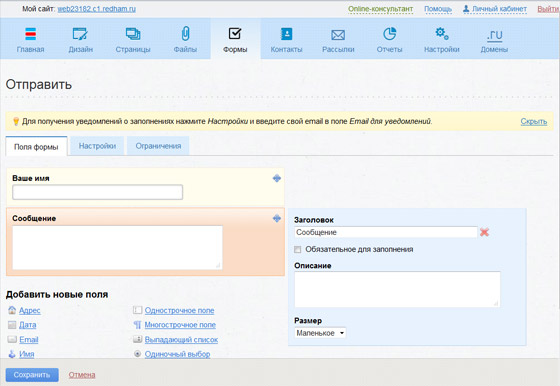Click the Многострочное поле paragraph icon
The width and height of the screenshot is (560, 386).
click(x=138, y=325)
